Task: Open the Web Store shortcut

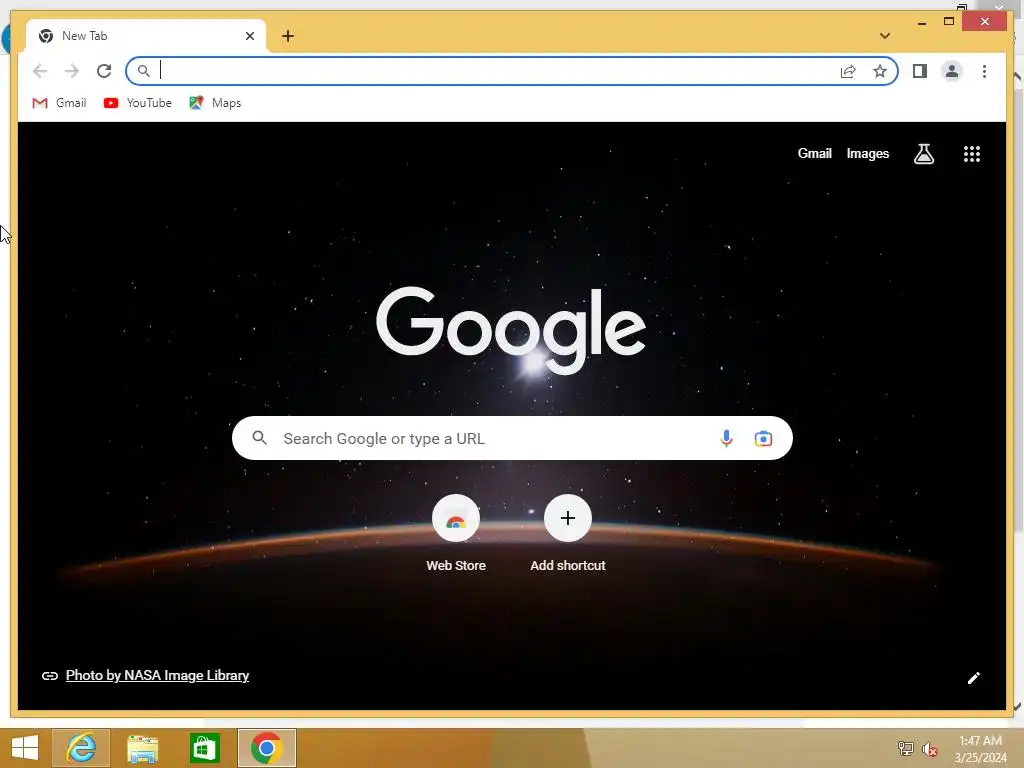Action: pos(456,534)
